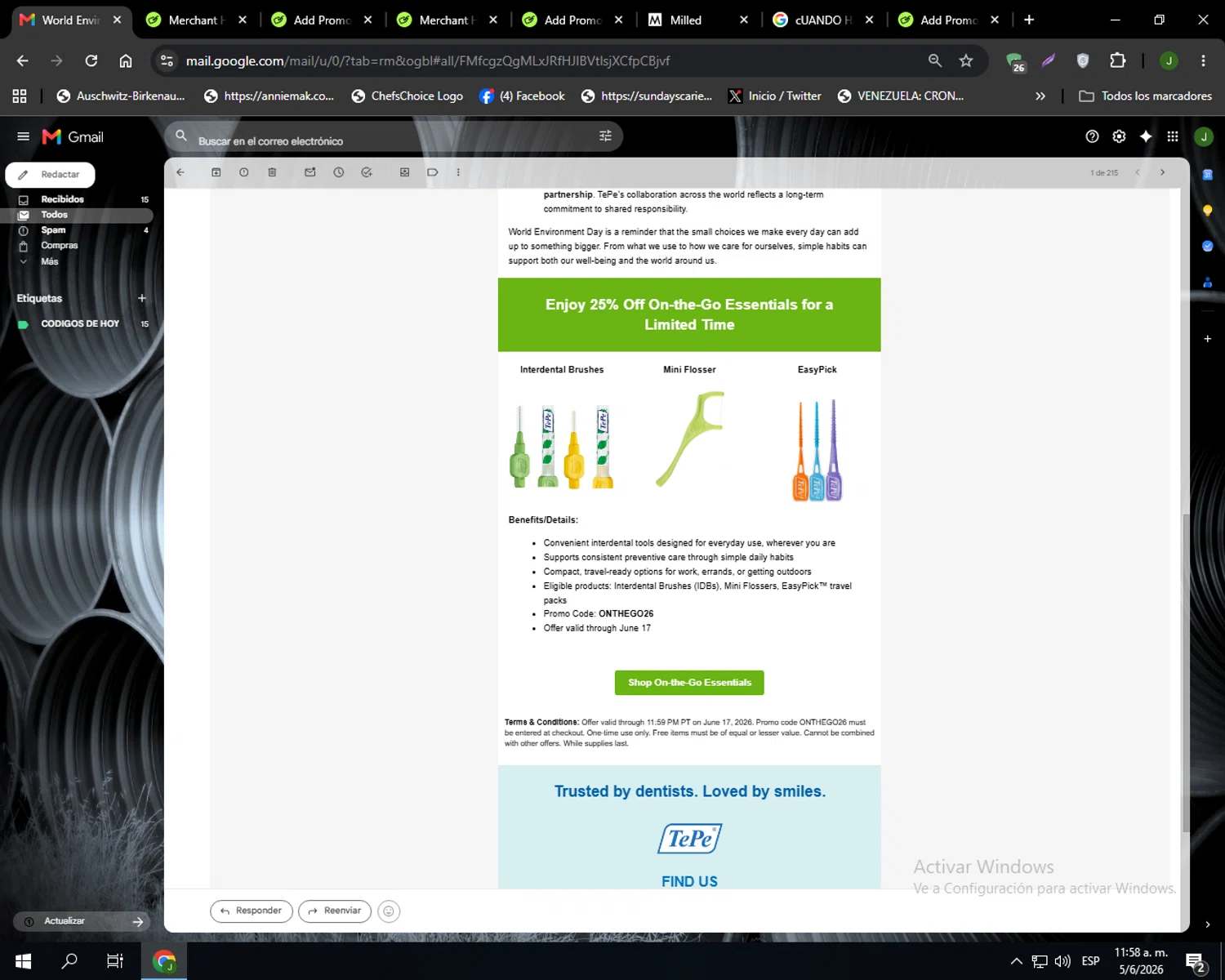Bookmark this page with star
The image size is (1225, 980).
(966, 60)
